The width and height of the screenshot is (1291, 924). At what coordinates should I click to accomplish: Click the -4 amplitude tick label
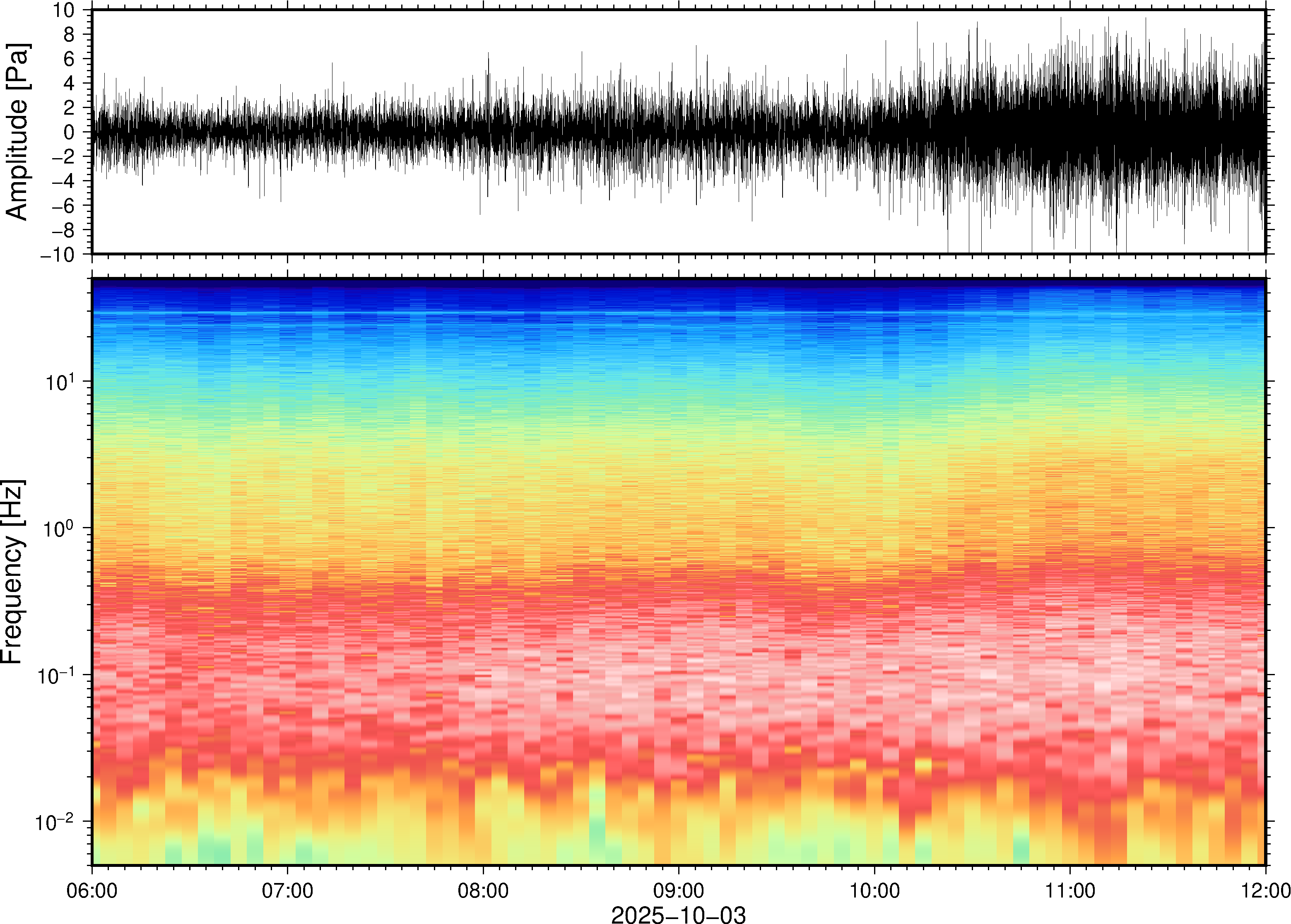click(x=63, y=181)
